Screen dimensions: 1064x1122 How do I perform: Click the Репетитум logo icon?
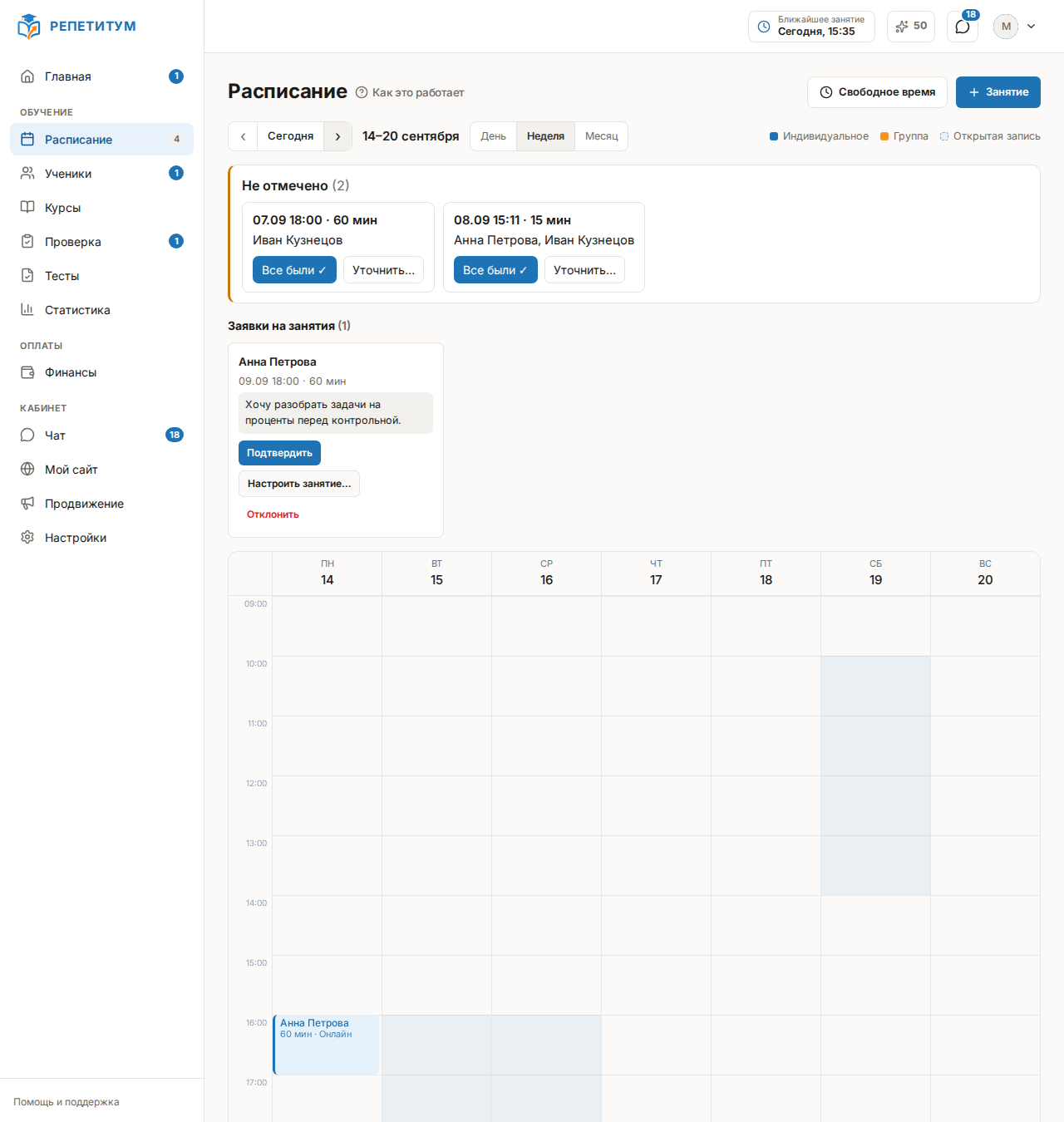click(28, 27)
